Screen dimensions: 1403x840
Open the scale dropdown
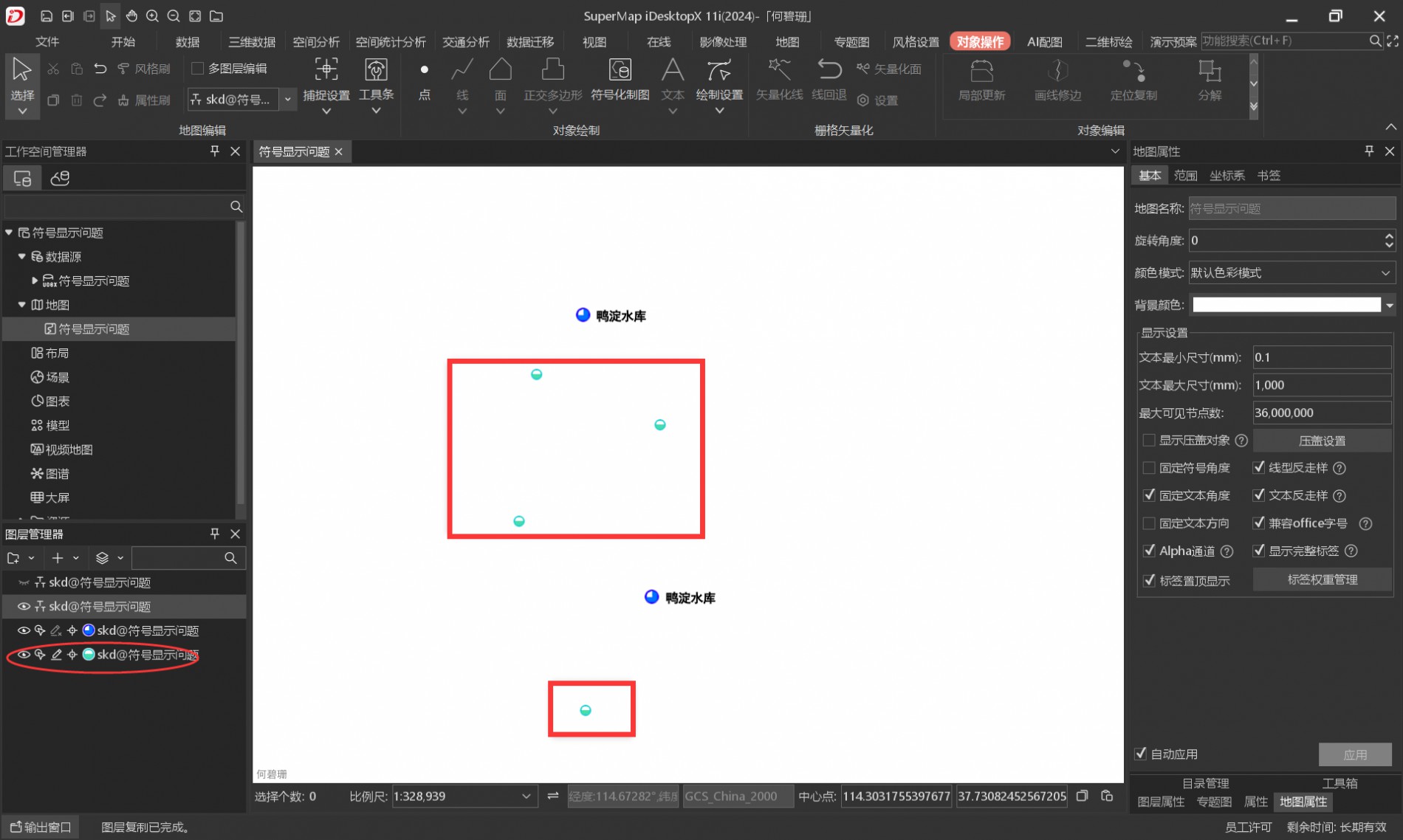[526, 796]
